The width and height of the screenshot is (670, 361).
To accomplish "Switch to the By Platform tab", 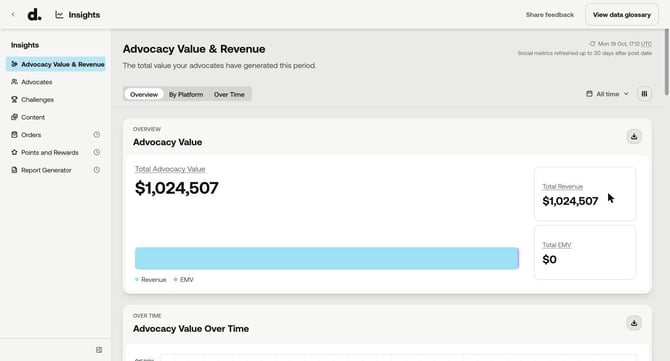I will 186,94.
